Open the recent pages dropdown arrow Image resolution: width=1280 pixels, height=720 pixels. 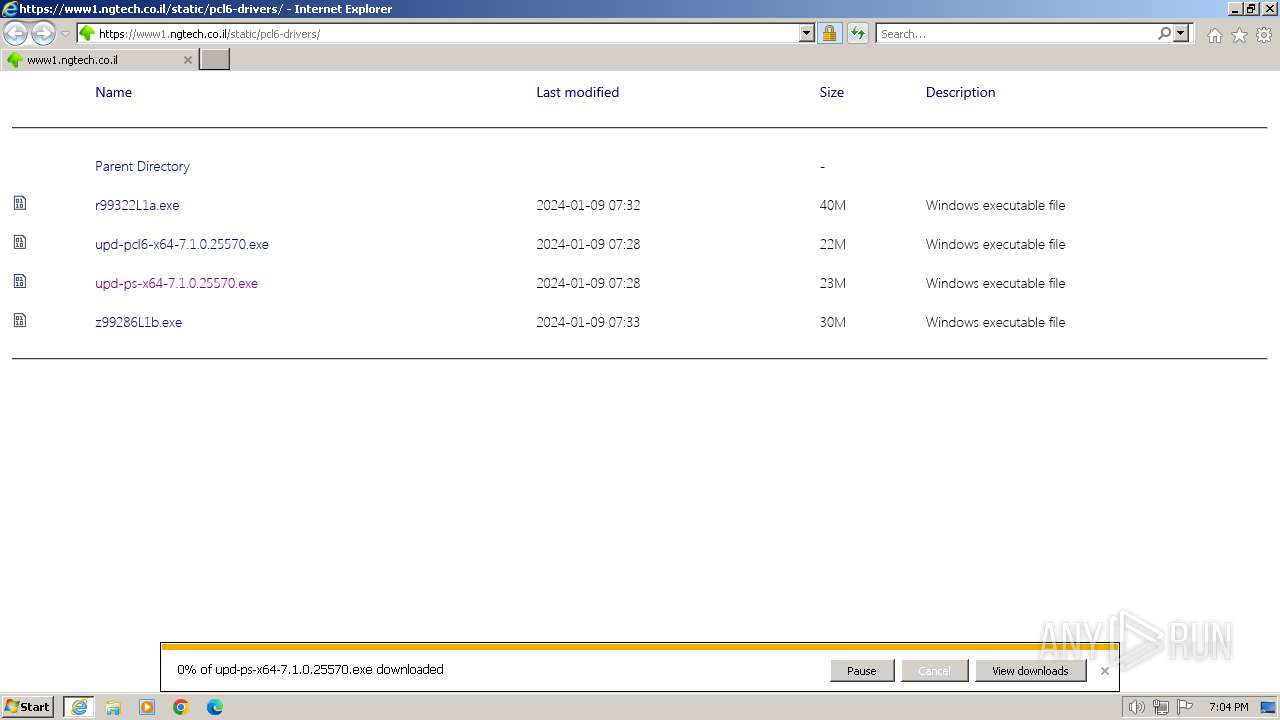click(65, 34)
